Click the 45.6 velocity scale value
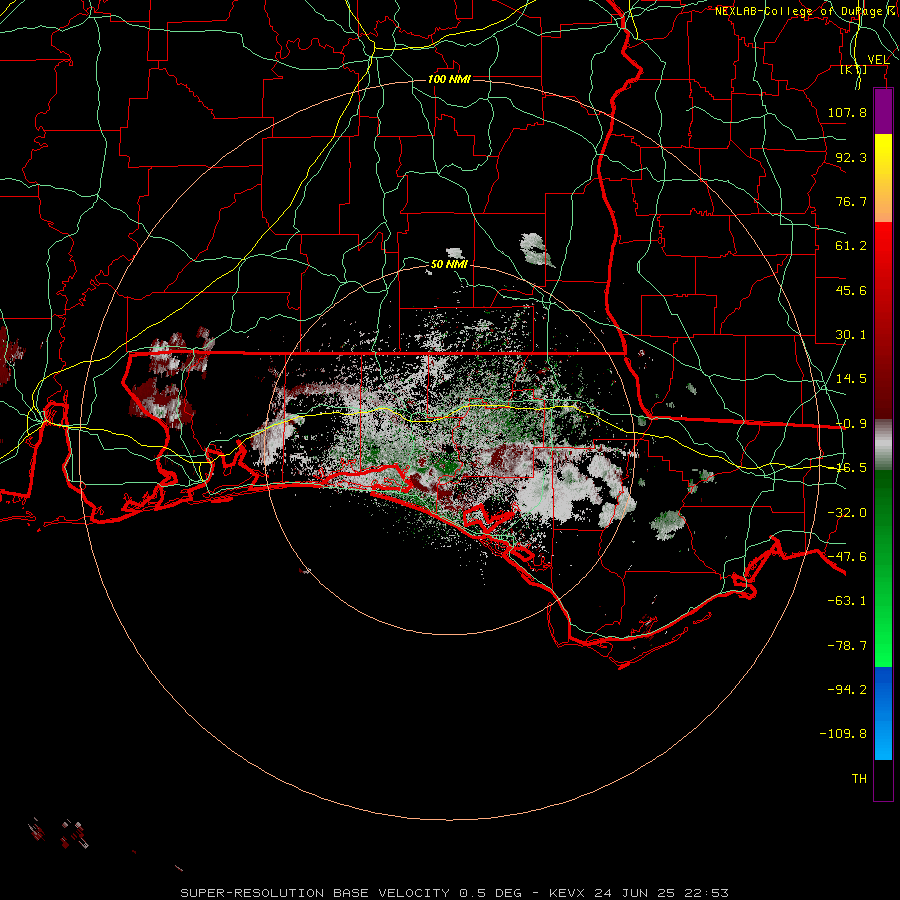This screenshot has width=900, height=900. pos(851,290)
